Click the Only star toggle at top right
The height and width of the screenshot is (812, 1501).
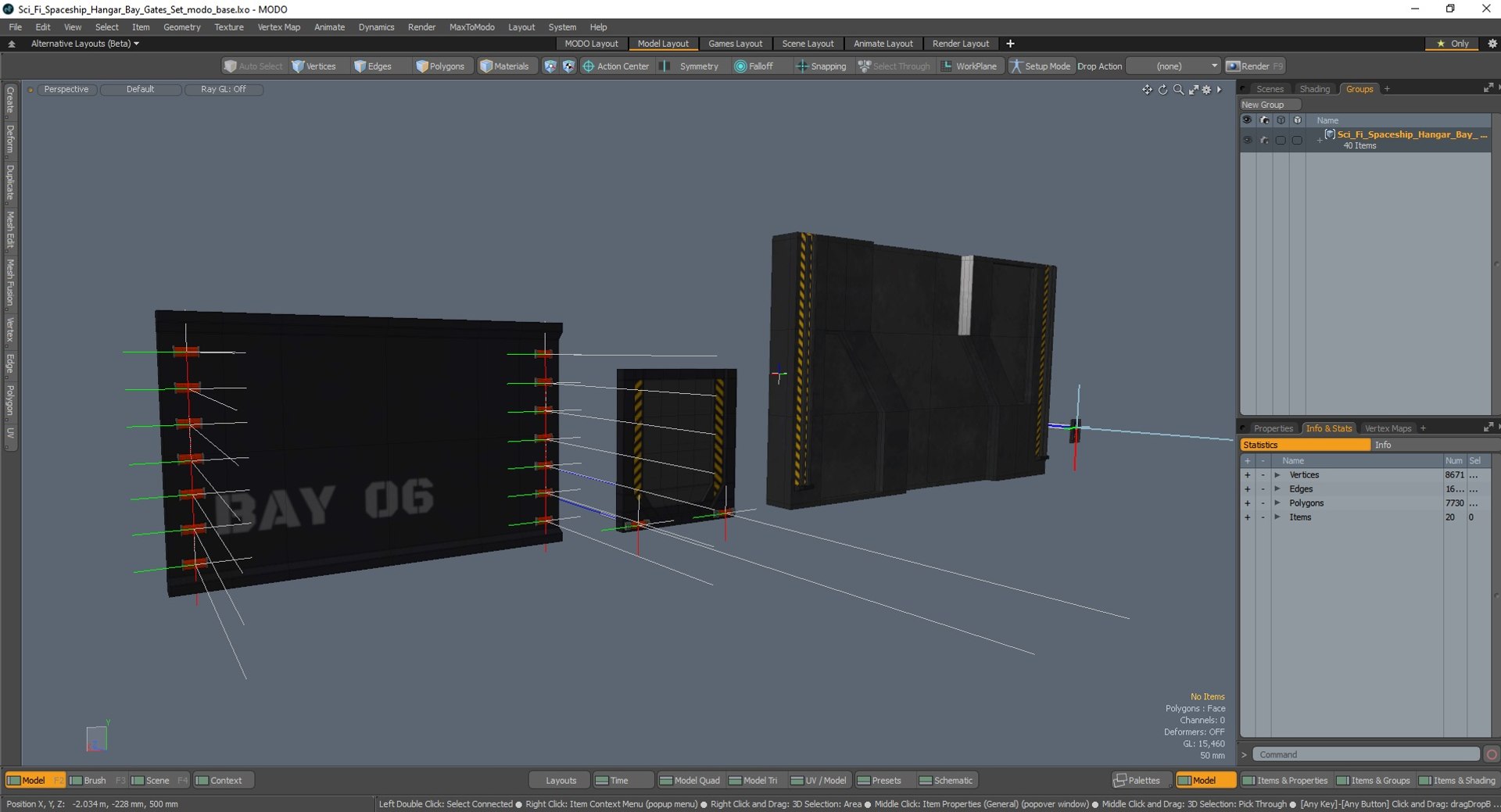pos(1452,44)
